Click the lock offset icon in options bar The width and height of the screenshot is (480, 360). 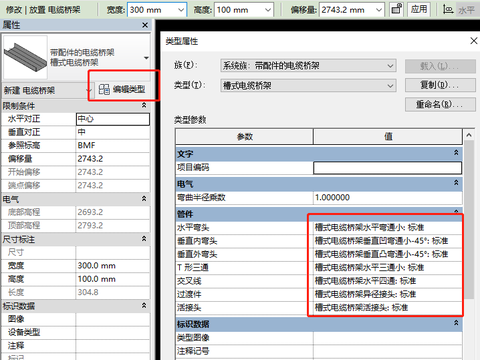coord(396,9)
